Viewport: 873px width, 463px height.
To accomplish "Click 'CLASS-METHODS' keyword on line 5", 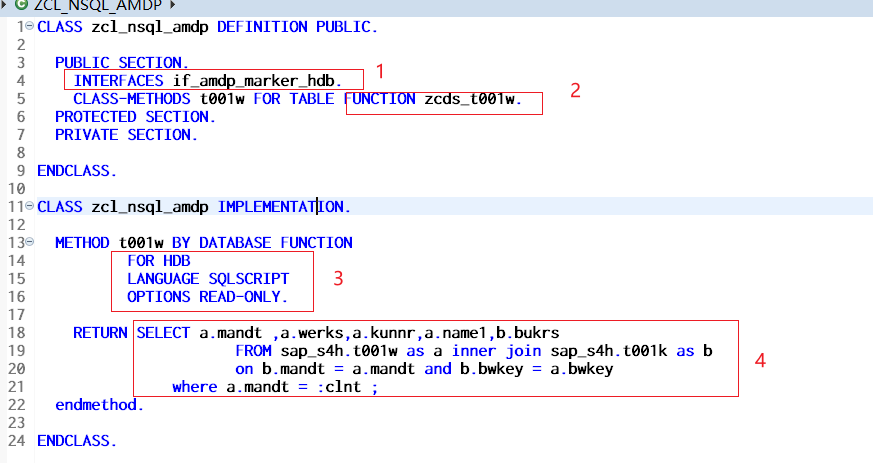I will pos(132,99).
